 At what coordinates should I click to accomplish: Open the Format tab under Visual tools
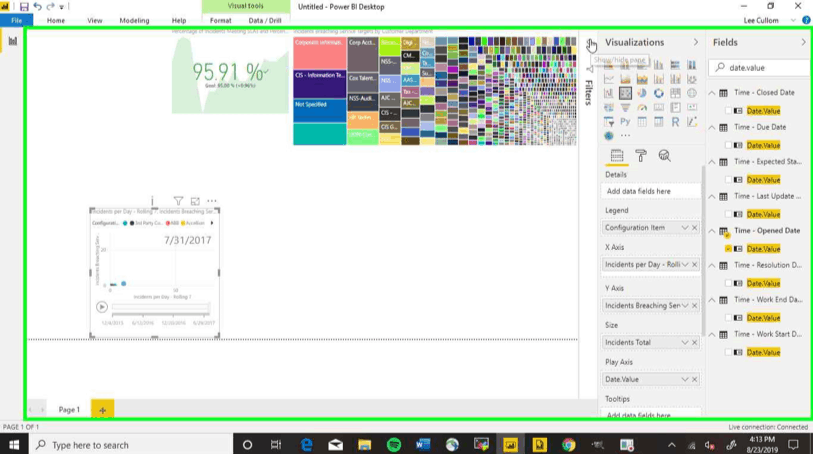220,20
